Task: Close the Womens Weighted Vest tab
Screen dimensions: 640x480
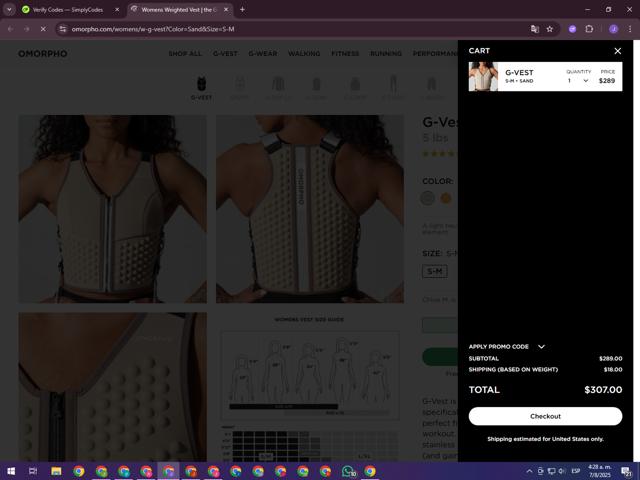Action: tap(226, 9)
